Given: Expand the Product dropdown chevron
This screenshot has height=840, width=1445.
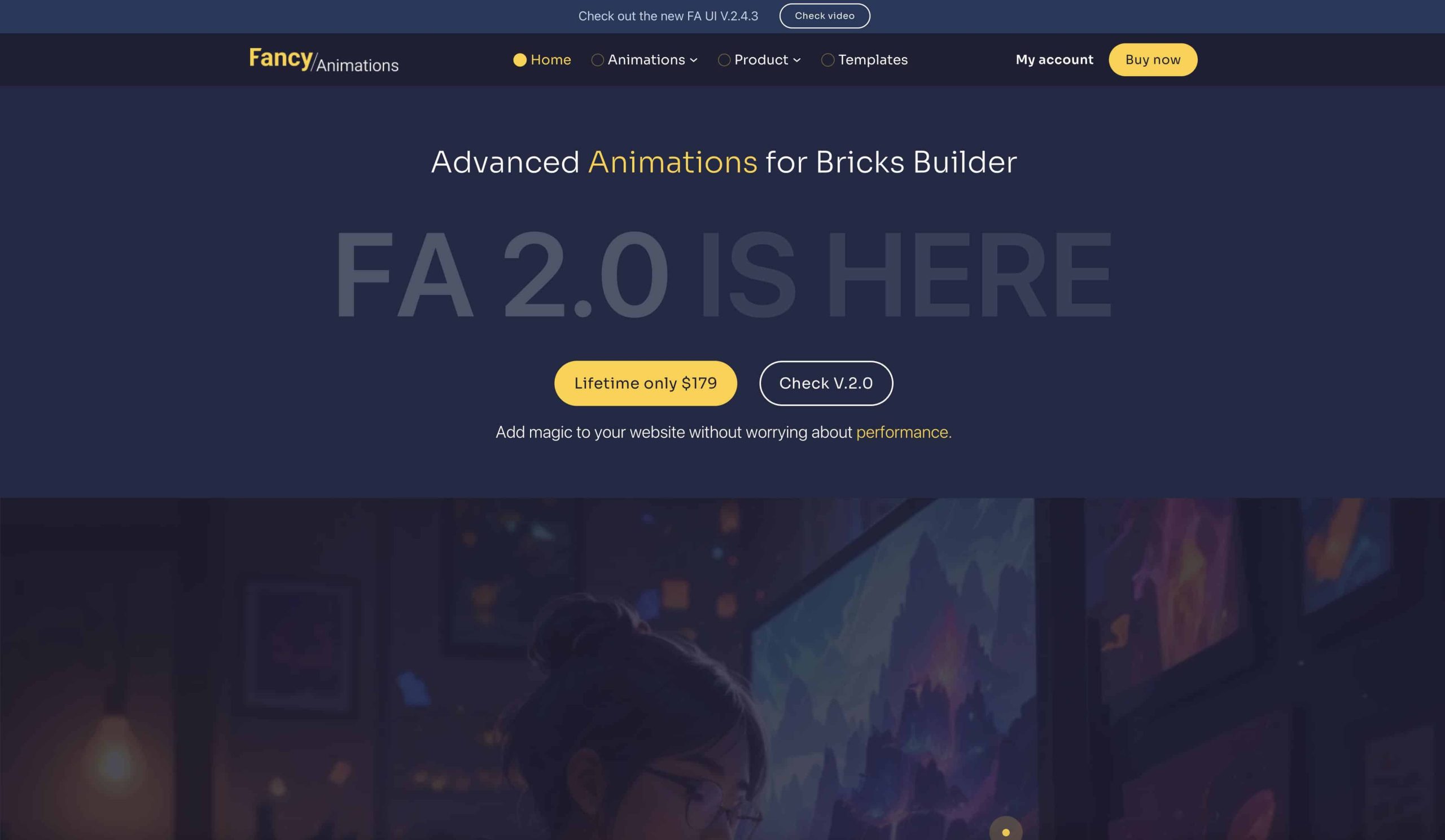Looking at the screenshot, I should 796,60.
